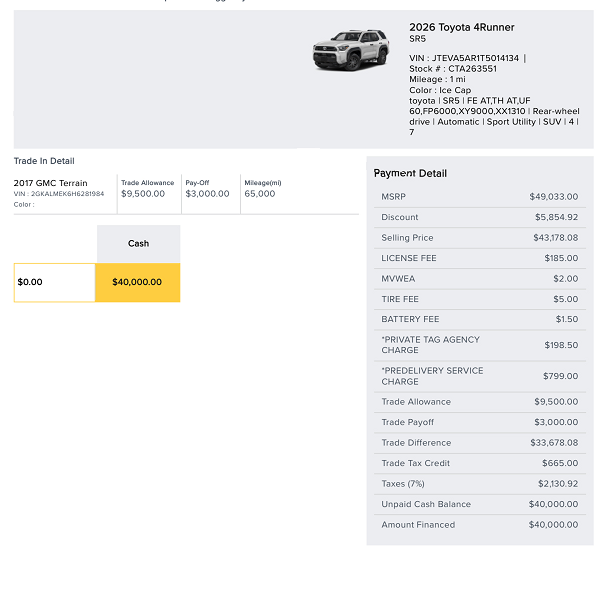
Task: Click the Trade In Detail heading
Action: [x=44, y=161]
